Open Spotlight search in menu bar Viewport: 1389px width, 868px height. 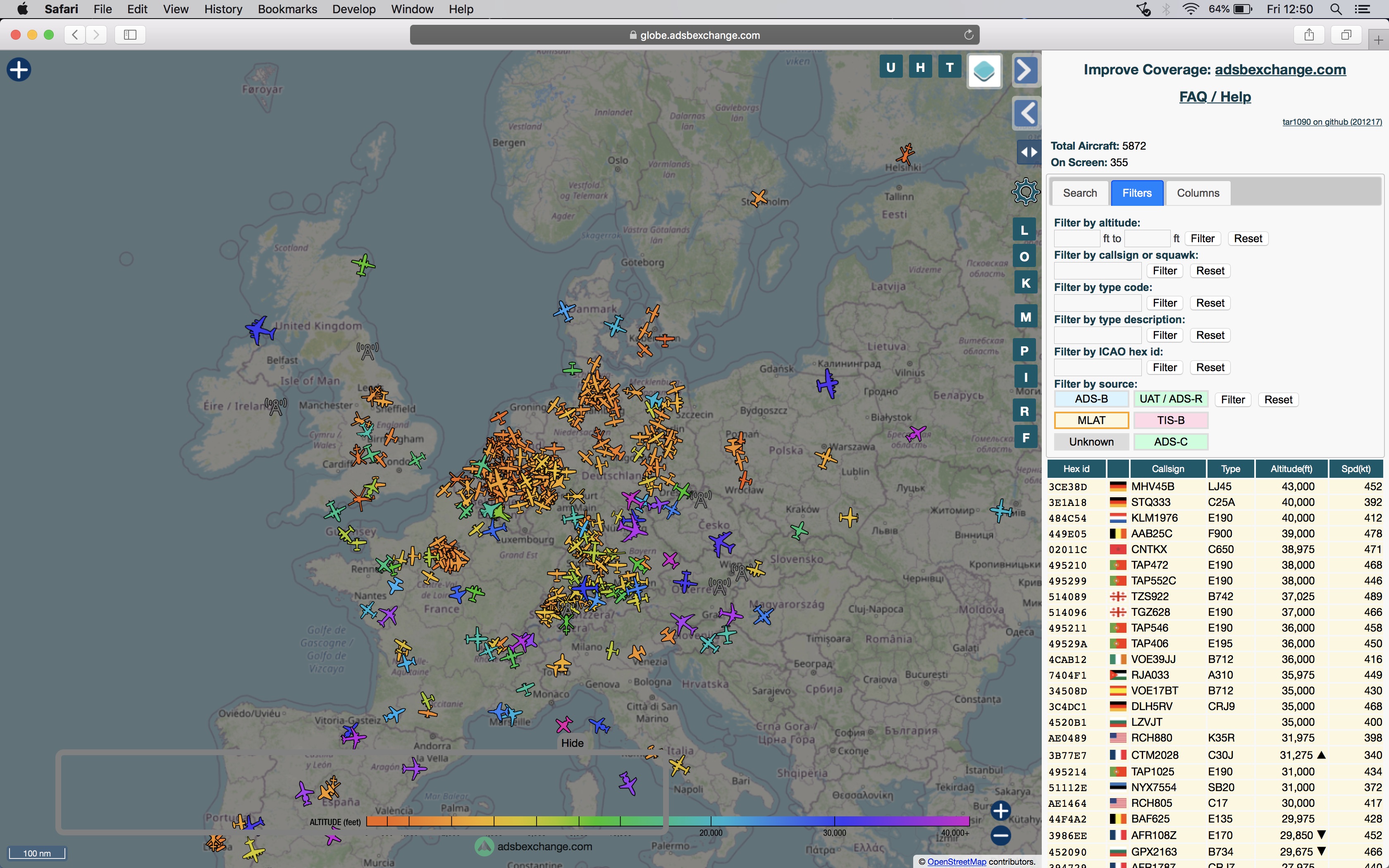click(x=1336, y=9)
